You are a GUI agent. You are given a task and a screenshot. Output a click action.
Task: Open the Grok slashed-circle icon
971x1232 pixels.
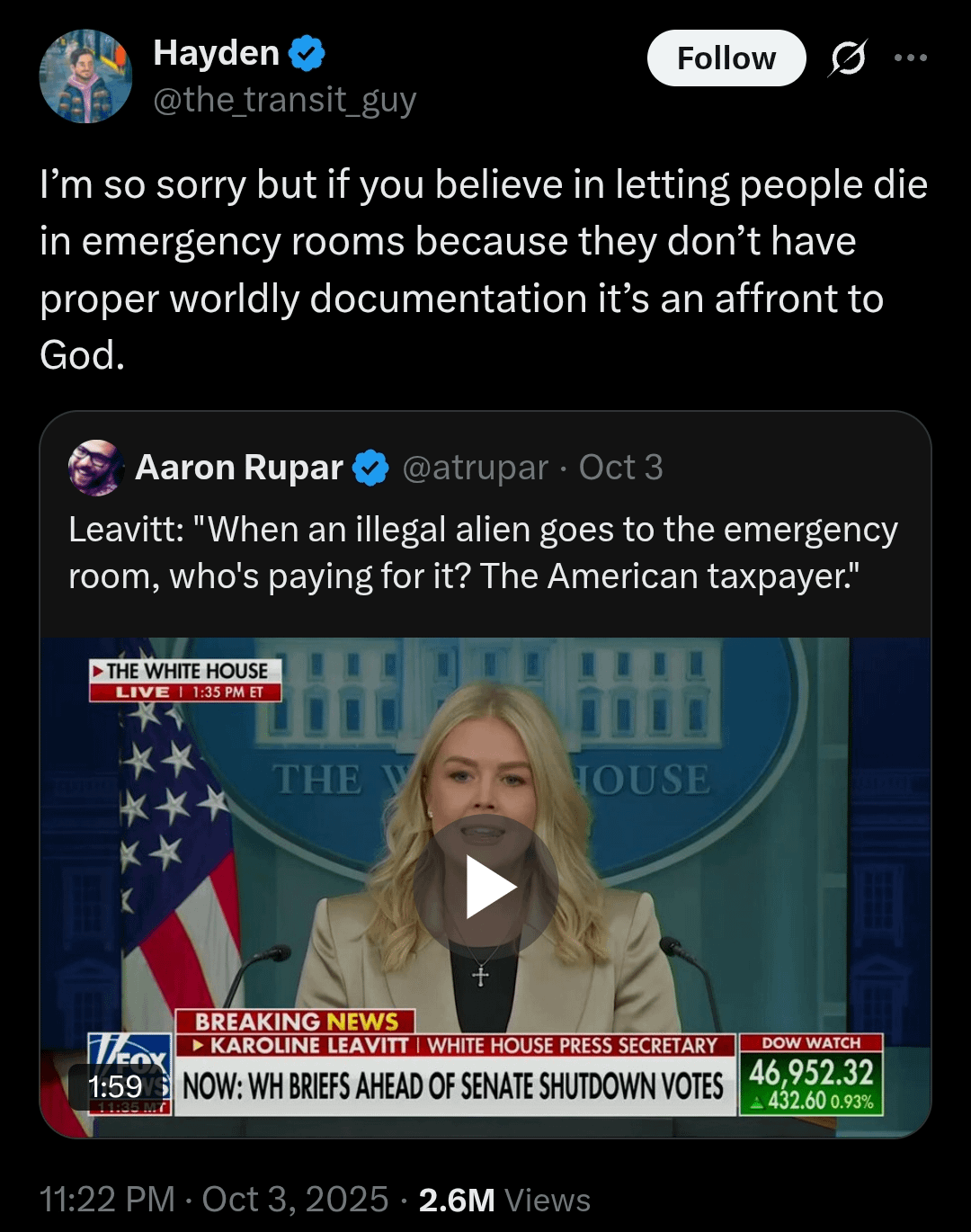tap(848, 58)
